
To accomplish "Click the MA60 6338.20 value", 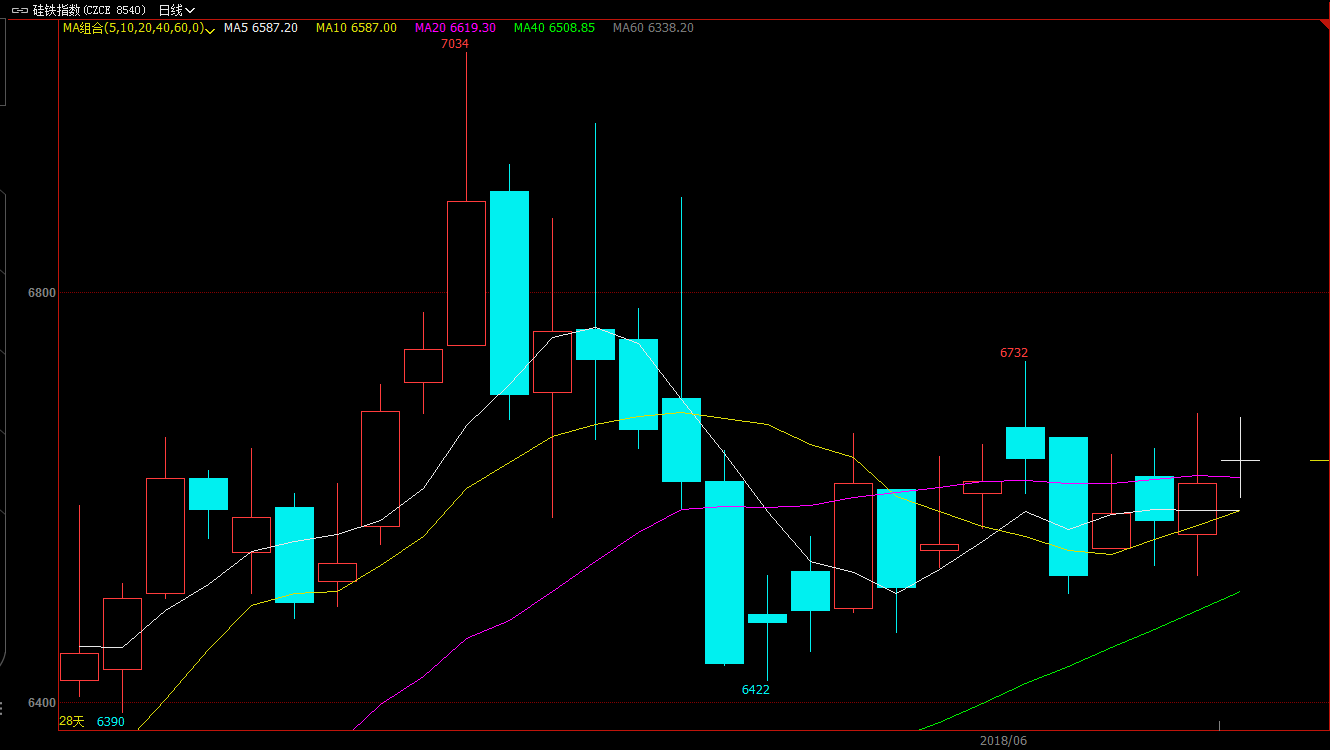I will [x=653, y=28].
